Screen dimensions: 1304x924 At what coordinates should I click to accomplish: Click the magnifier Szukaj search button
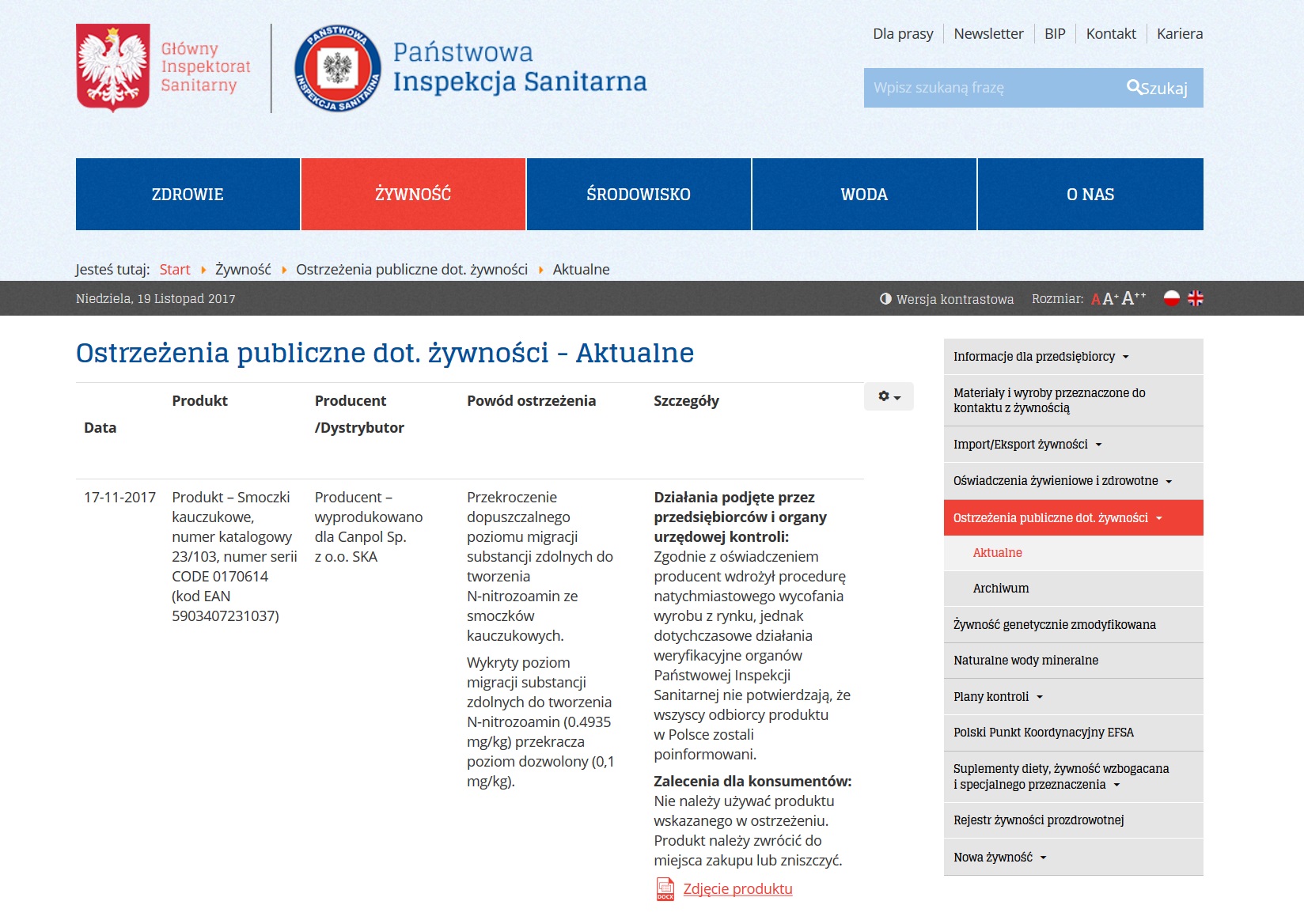tap(1157, 88)
